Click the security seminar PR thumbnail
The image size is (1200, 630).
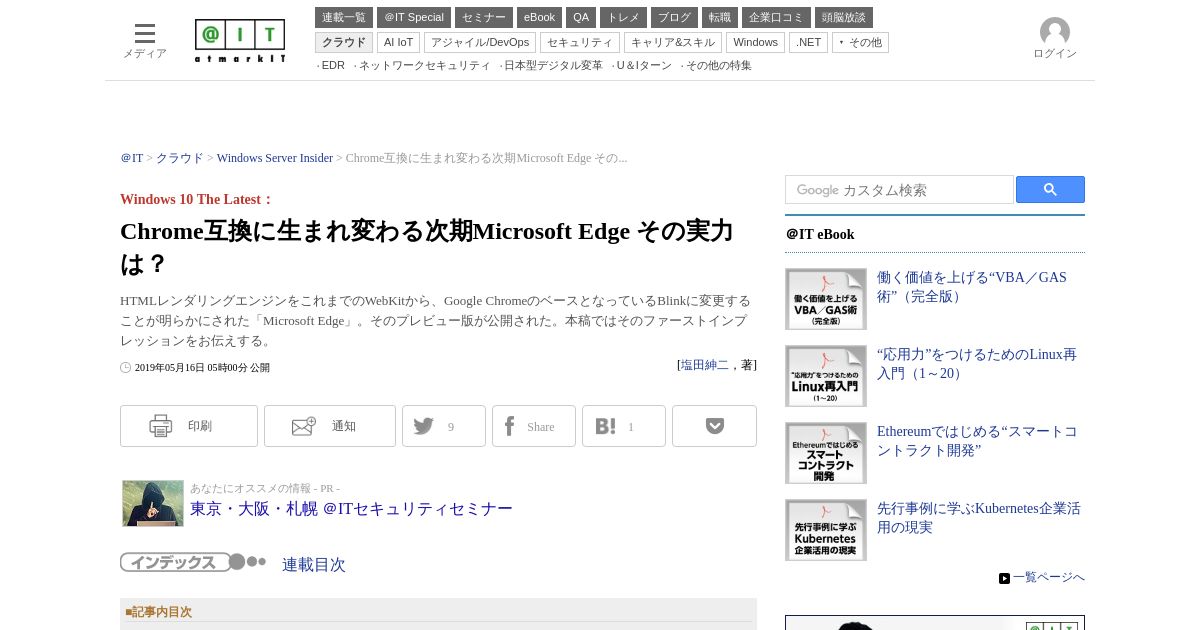pyautogui.click(x=153, y=503)
